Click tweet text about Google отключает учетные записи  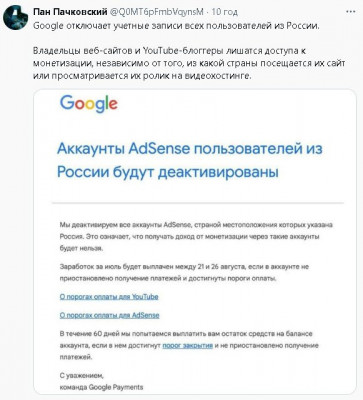(x=176, y=26)
